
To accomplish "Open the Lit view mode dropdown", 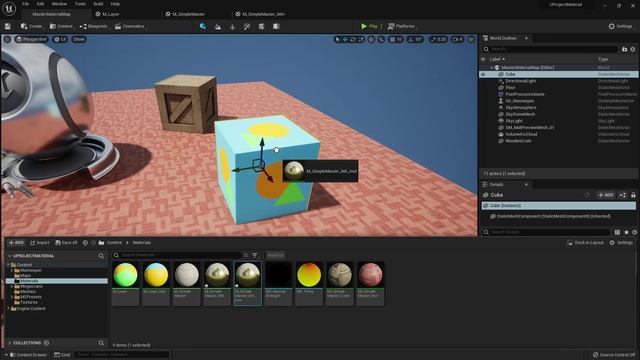I will 60,39.
